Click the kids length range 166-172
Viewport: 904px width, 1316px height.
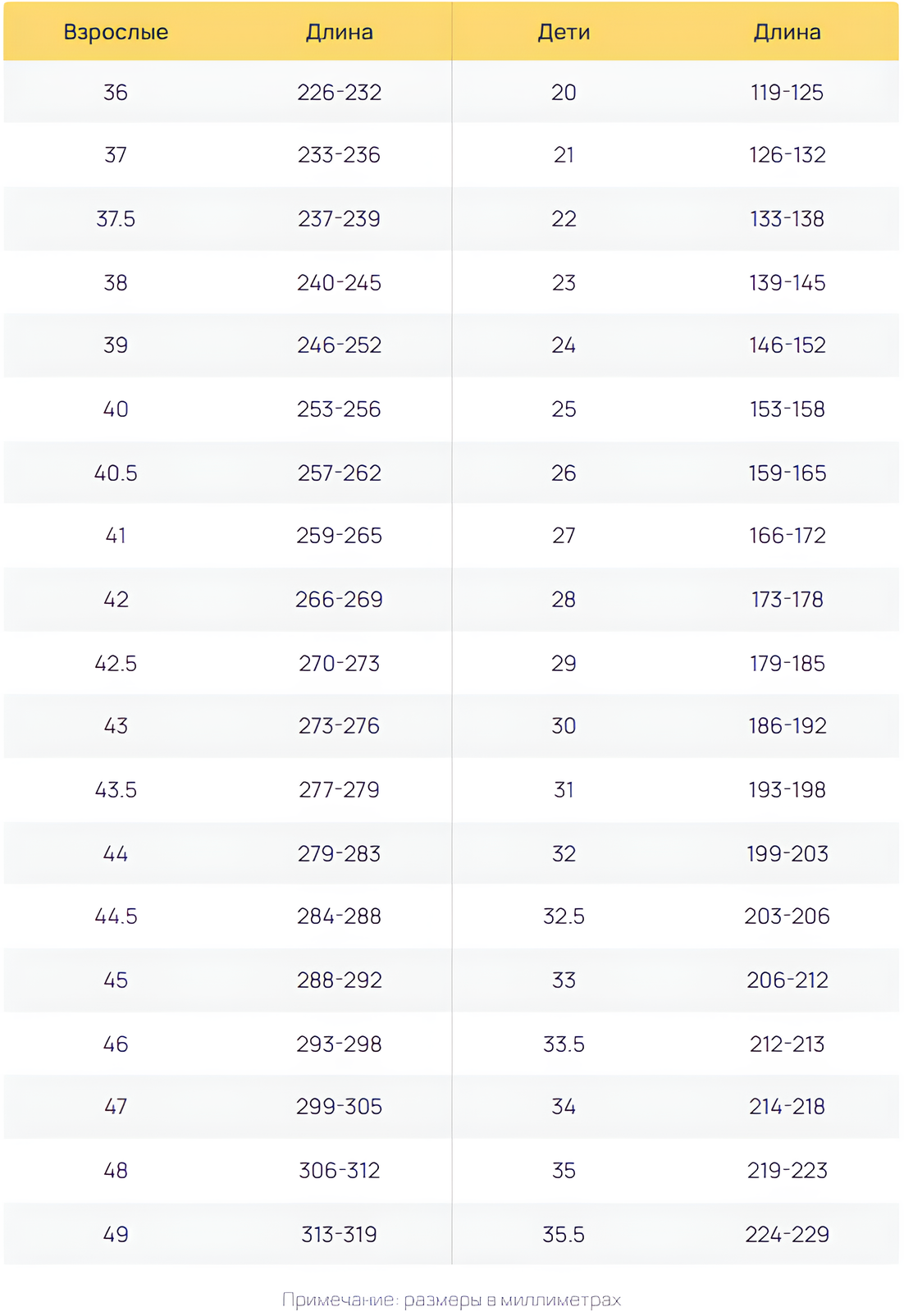[x=787, y=536]
